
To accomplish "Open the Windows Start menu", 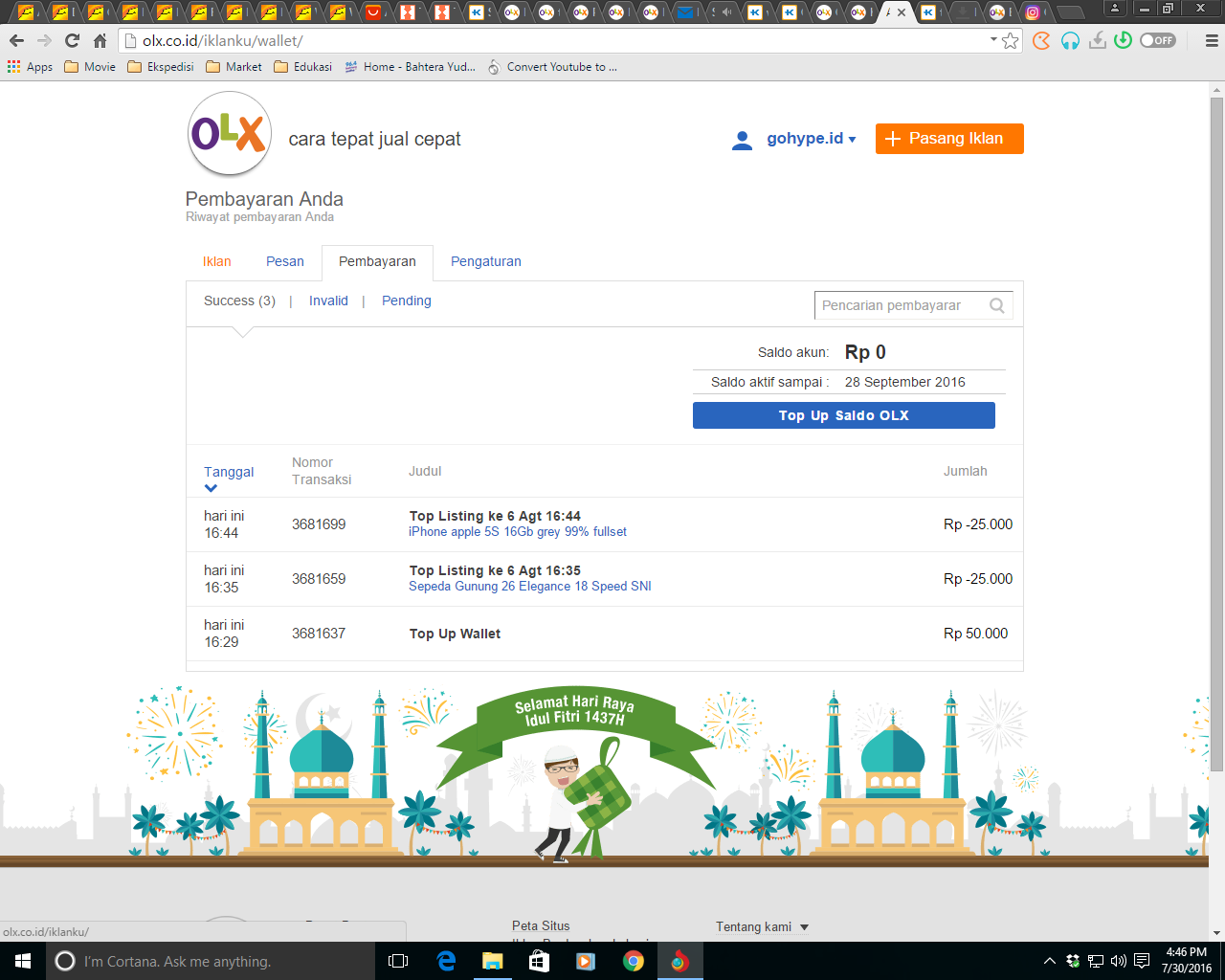I will coord(23,961).
